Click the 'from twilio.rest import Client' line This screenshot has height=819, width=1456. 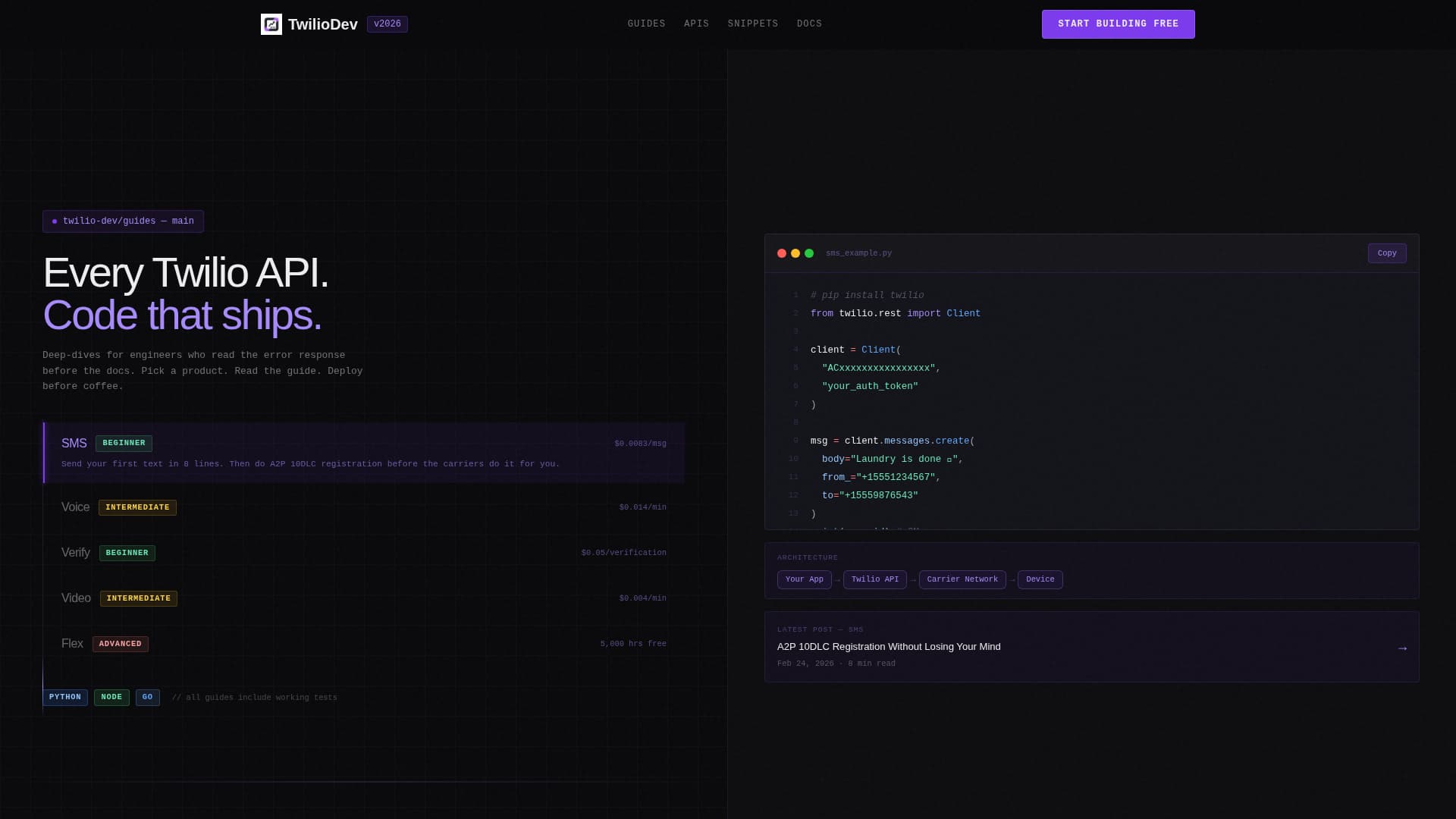click(895, 314)
